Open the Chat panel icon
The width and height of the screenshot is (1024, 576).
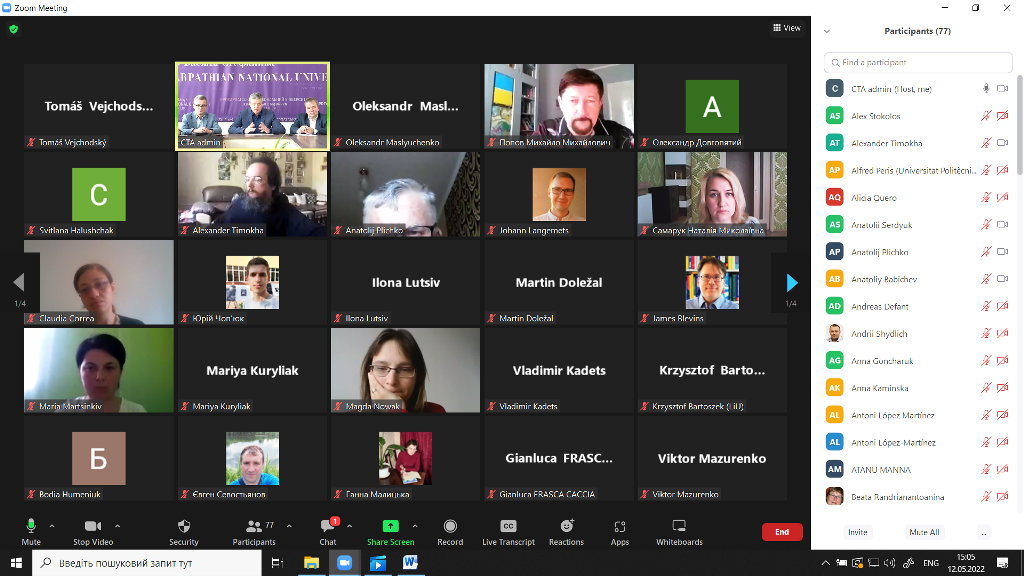tap(327, 527)
